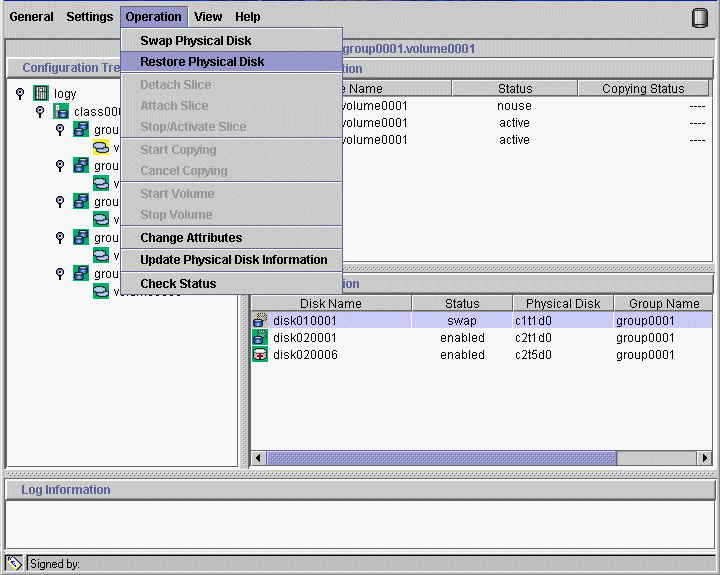This screenshot has width=720, height=575.
Task: Sort by disk Status column header
Action: point(462,303)
